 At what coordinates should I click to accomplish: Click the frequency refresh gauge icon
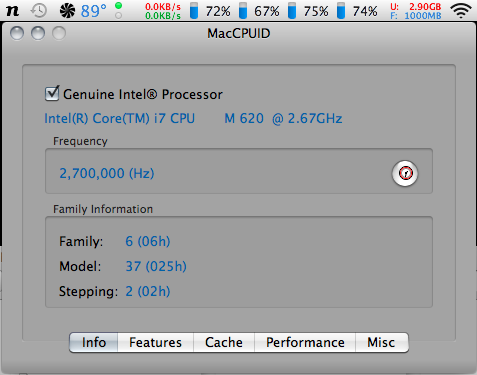pos(405,173)
